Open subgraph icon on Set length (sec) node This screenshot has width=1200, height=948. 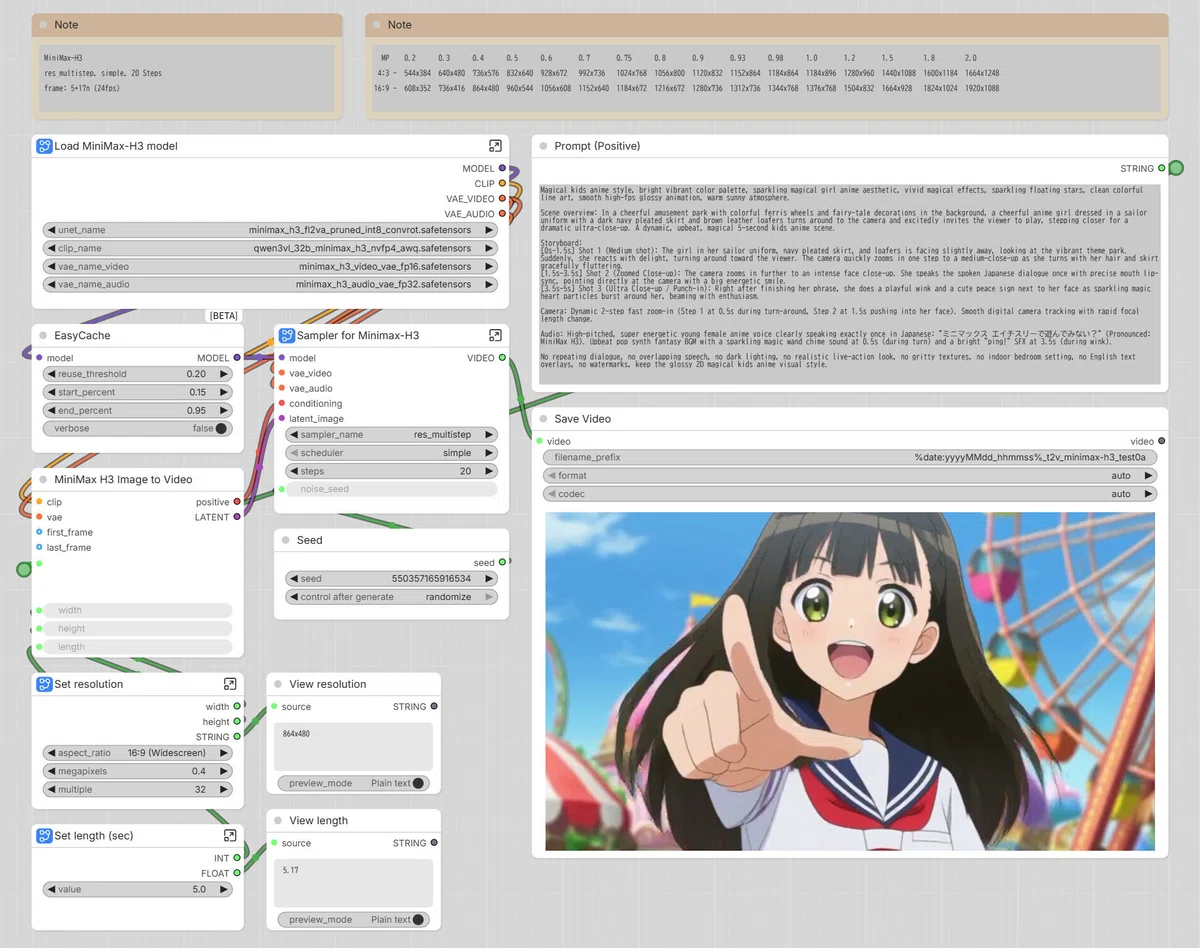(230, 835)
